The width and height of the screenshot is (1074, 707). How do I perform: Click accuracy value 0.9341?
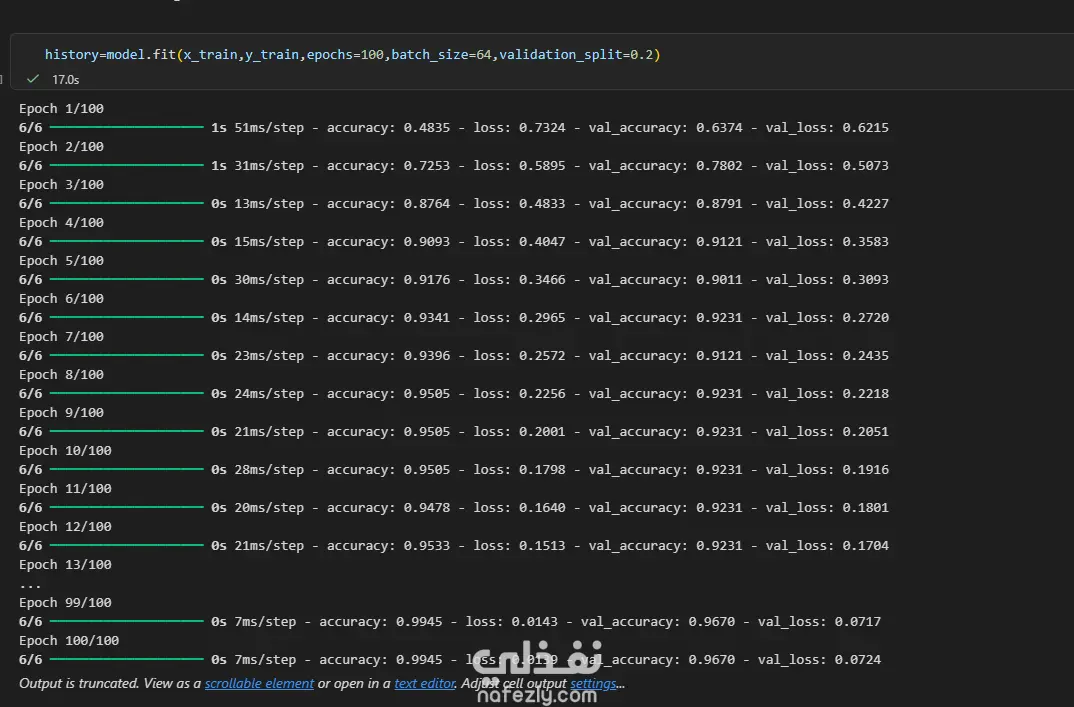[427, 318]
